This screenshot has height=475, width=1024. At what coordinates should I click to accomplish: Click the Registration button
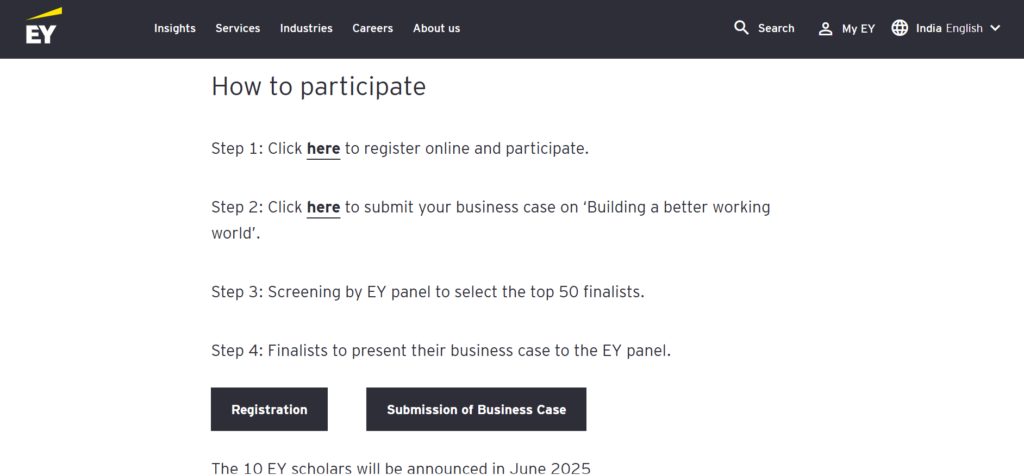pyautogui.click(x=269, y=410)
